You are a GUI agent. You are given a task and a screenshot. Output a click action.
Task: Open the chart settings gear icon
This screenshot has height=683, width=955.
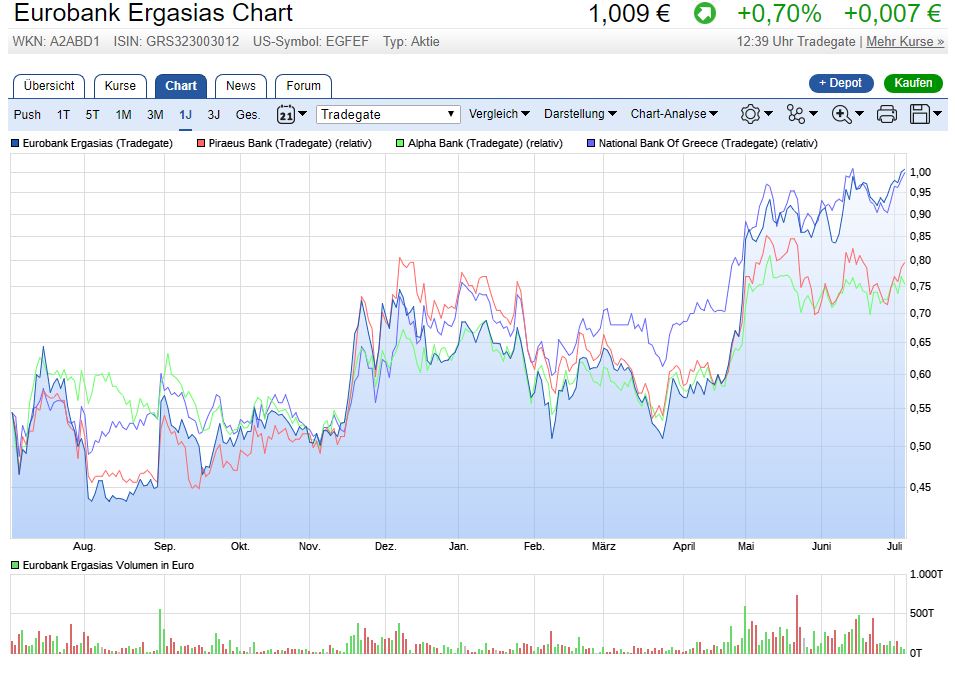coord(750,114)
